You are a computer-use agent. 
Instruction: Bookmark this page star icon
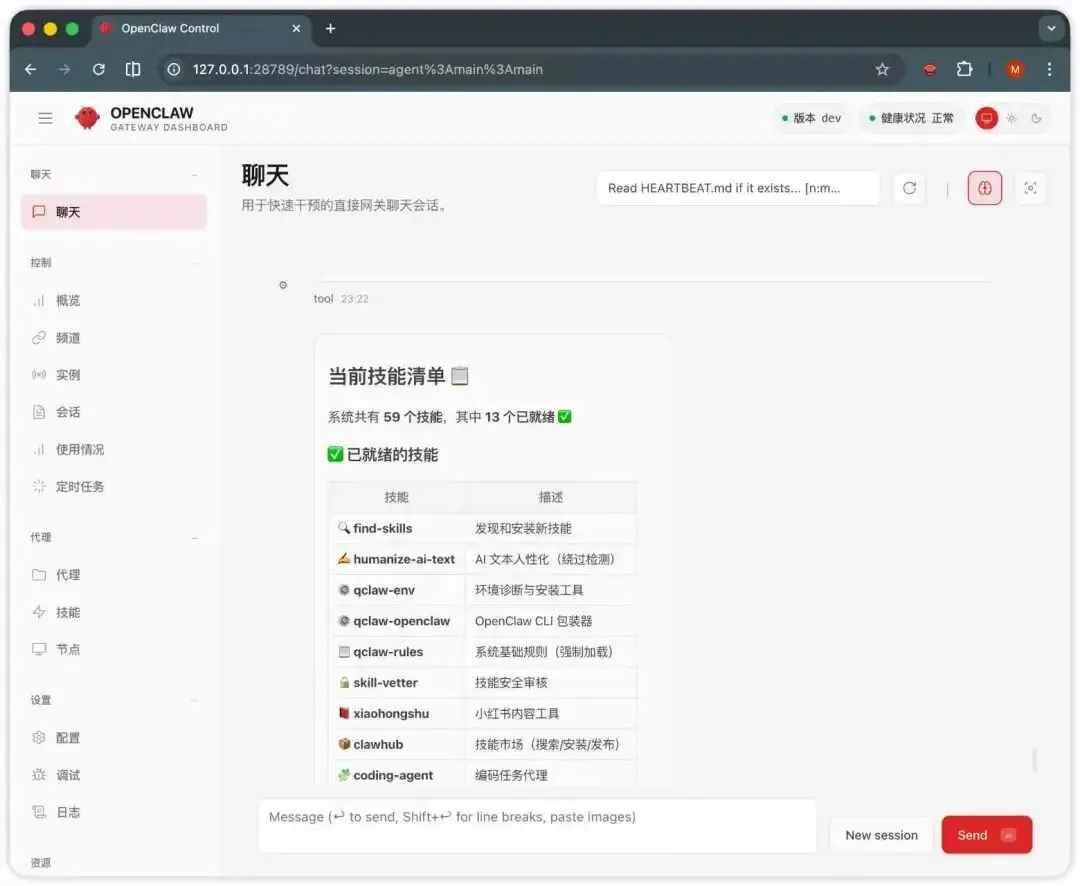(882, 69)
